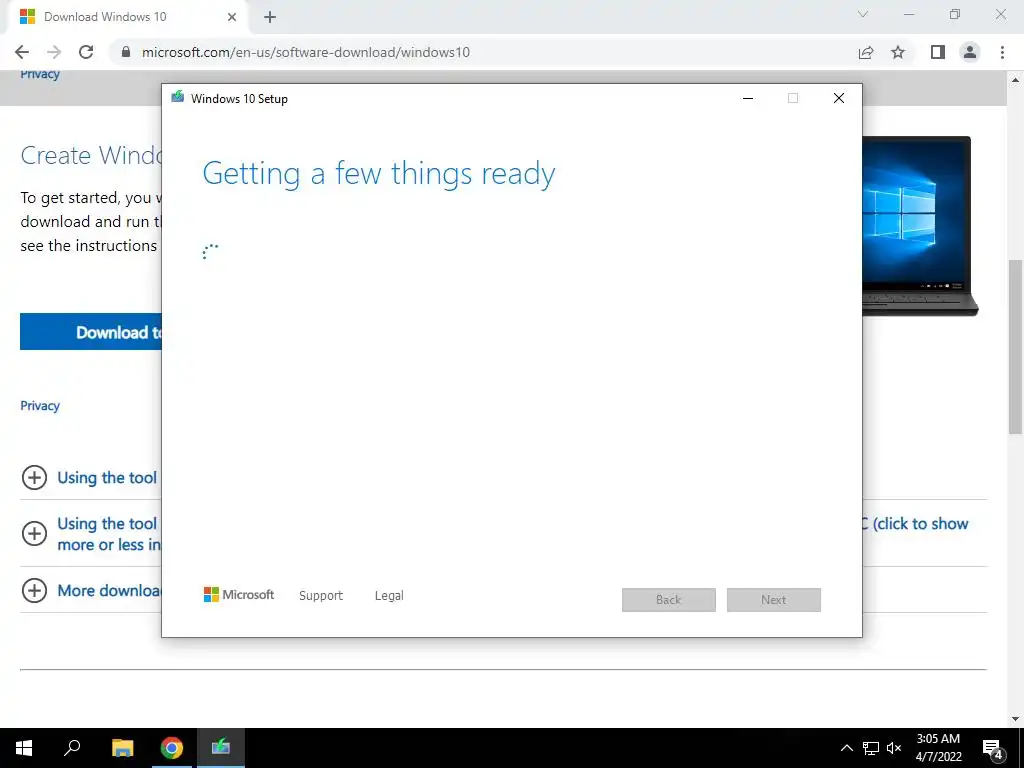Minimize the Windows 10 Setup window
1024x768 pixels.
coord(748,98)
